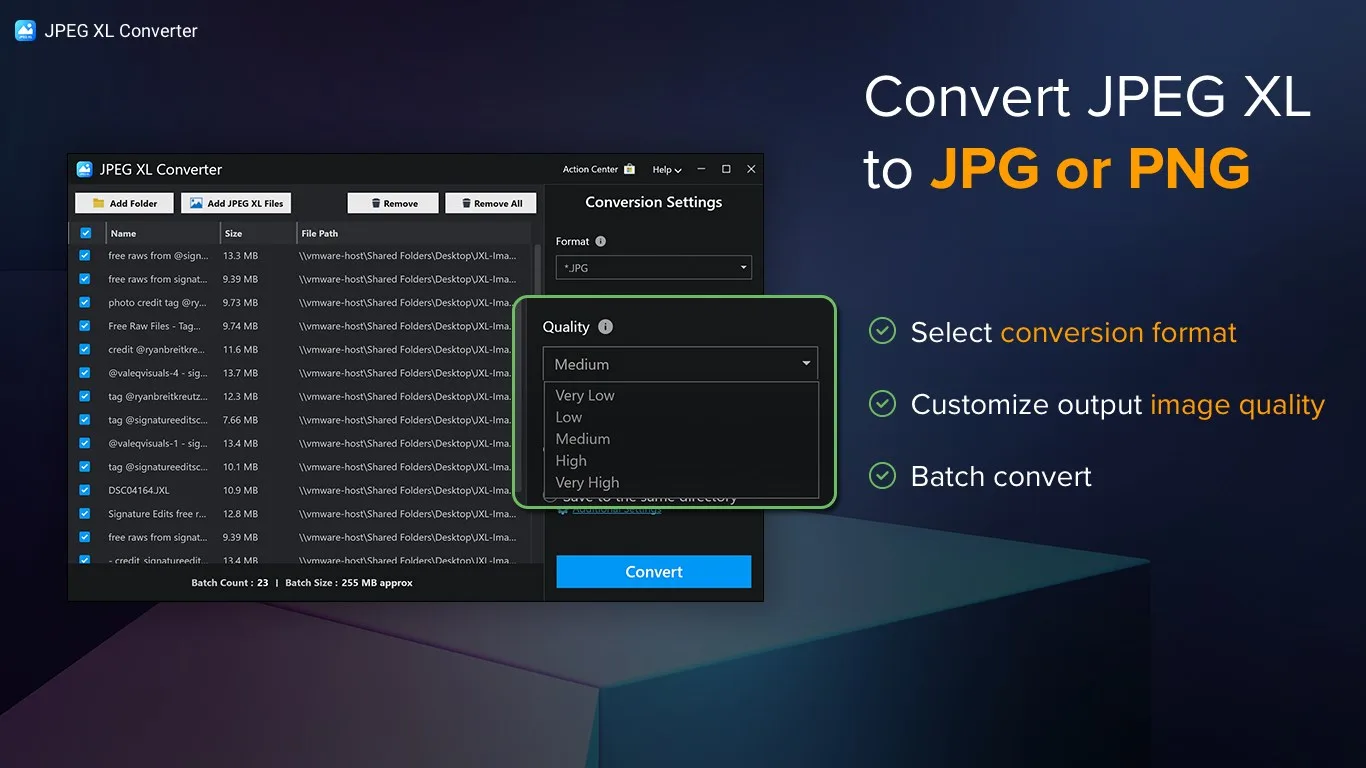Uncheck the 'Free Raw Files - Tag...' file

(x=85, y=326)
